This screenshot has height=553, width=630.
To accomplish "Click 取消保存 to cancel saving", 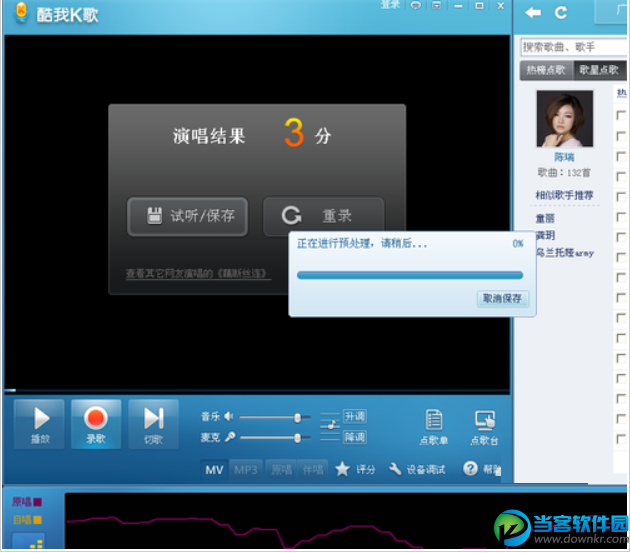I will (x=502, y=298).
